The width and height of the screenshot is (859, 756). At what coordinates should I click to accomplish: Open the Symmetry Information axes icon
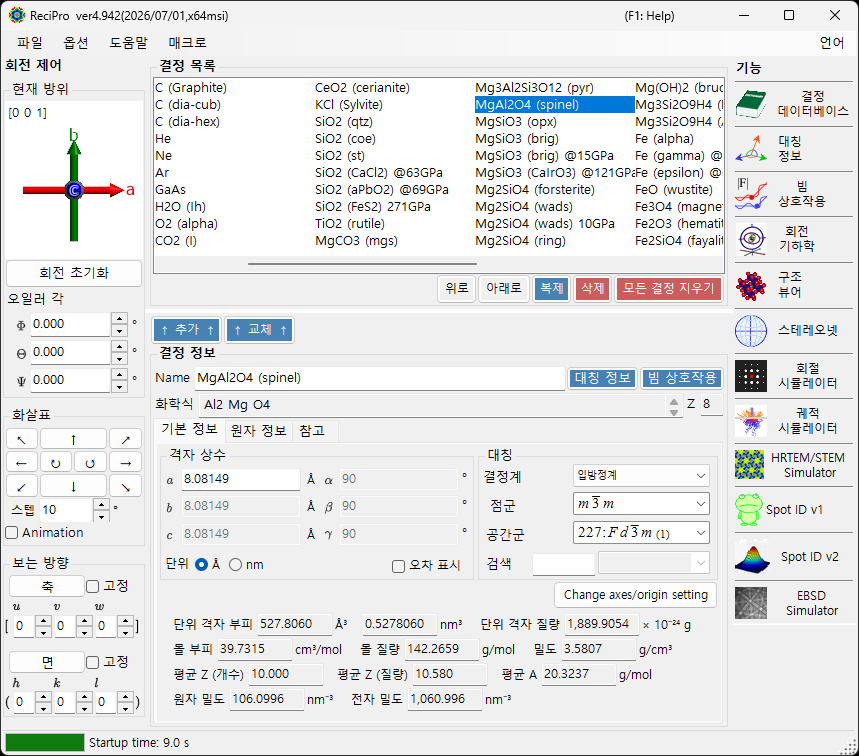pyautogui.click(x=751, y=148)
